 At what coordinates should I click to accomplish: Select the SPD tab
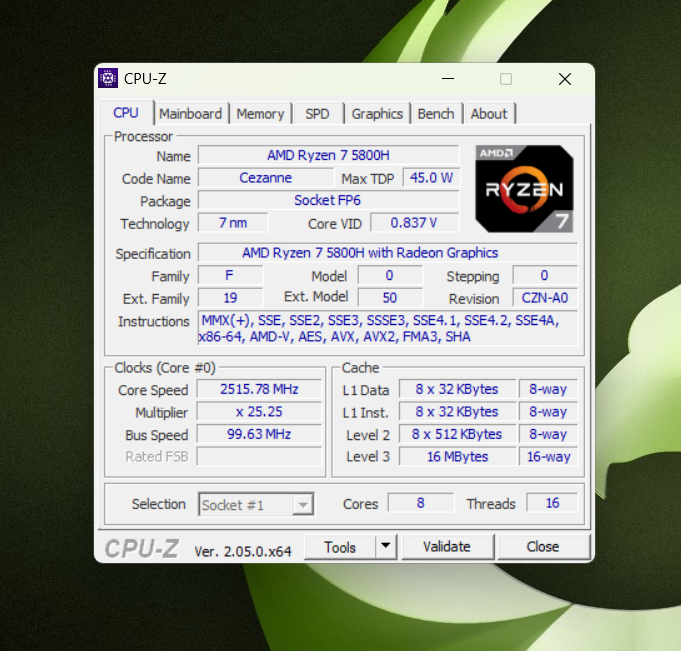coord(317,114)
